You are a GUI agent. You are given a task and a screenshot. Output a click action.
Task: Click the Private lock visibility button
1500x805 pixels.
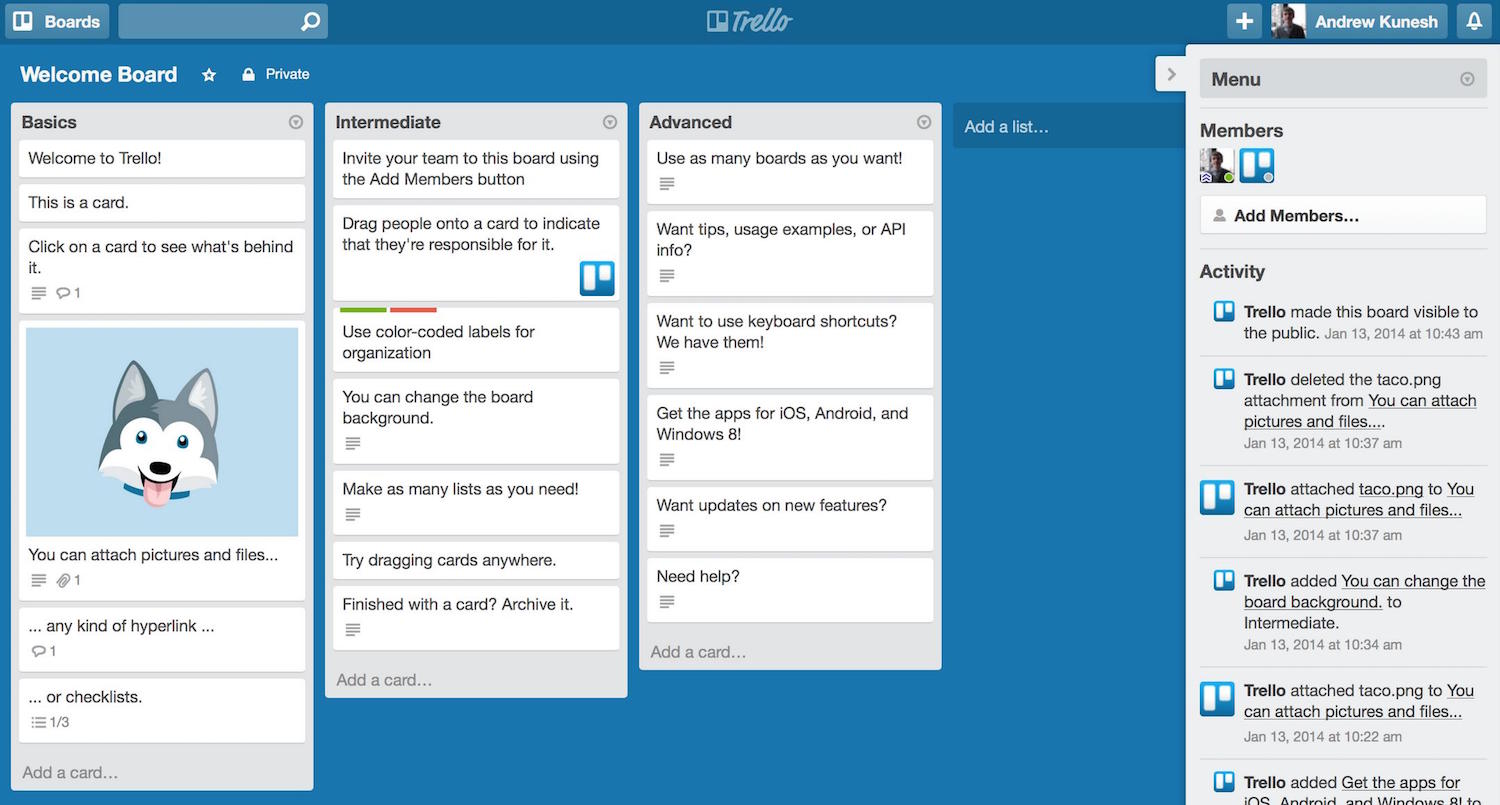pos(276,74)
